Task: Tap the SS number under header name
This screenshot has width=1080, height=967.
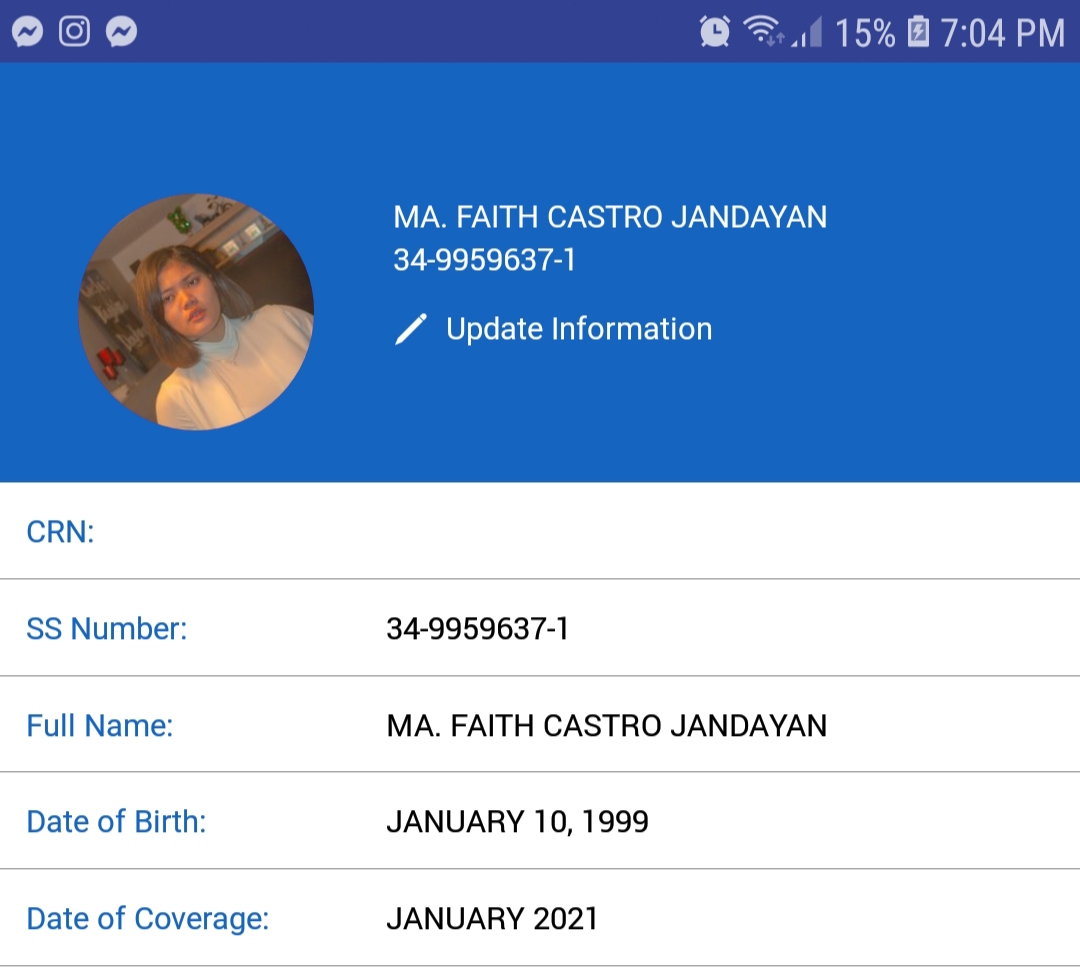Action: click(x=484, y=260)
